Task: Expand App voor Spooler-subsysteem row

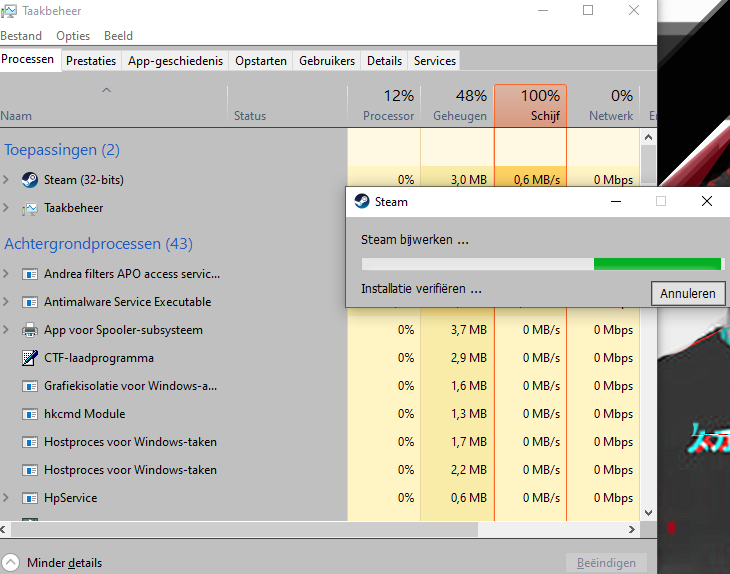Action: tap(6, 330)
